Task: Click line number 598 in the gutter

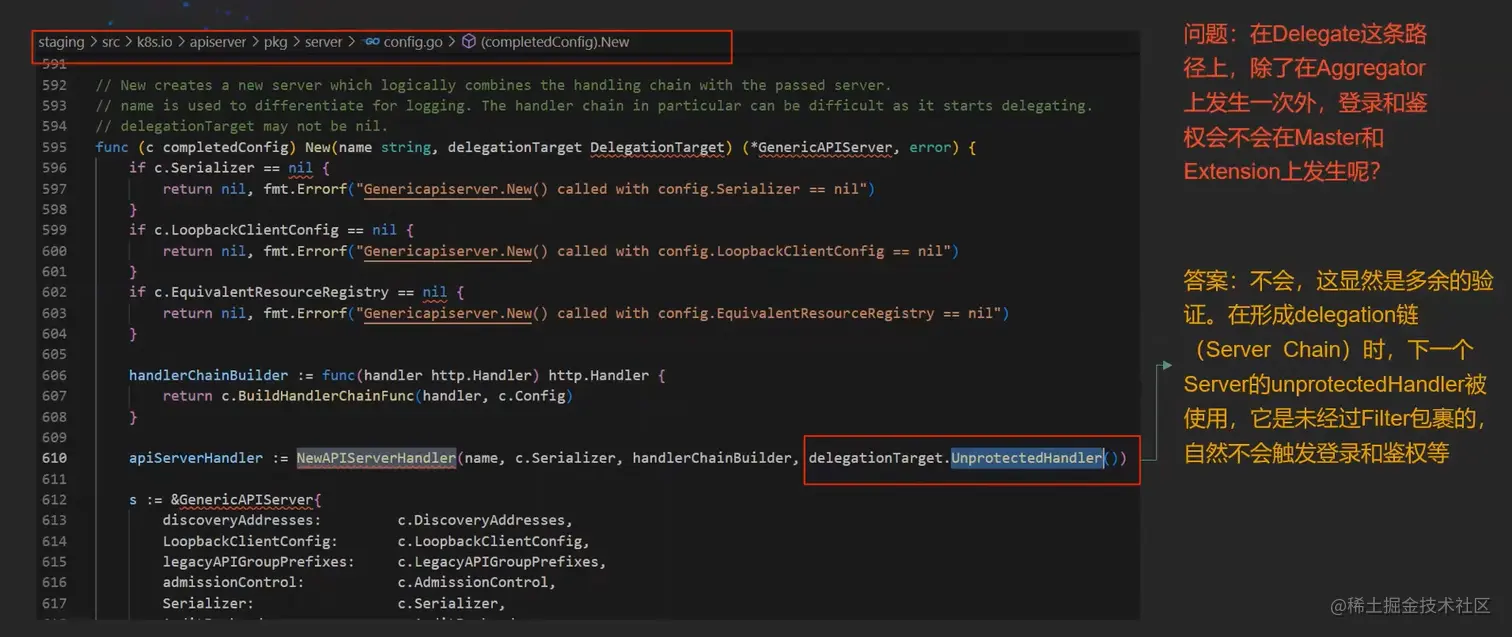Action: click(55, 209)
